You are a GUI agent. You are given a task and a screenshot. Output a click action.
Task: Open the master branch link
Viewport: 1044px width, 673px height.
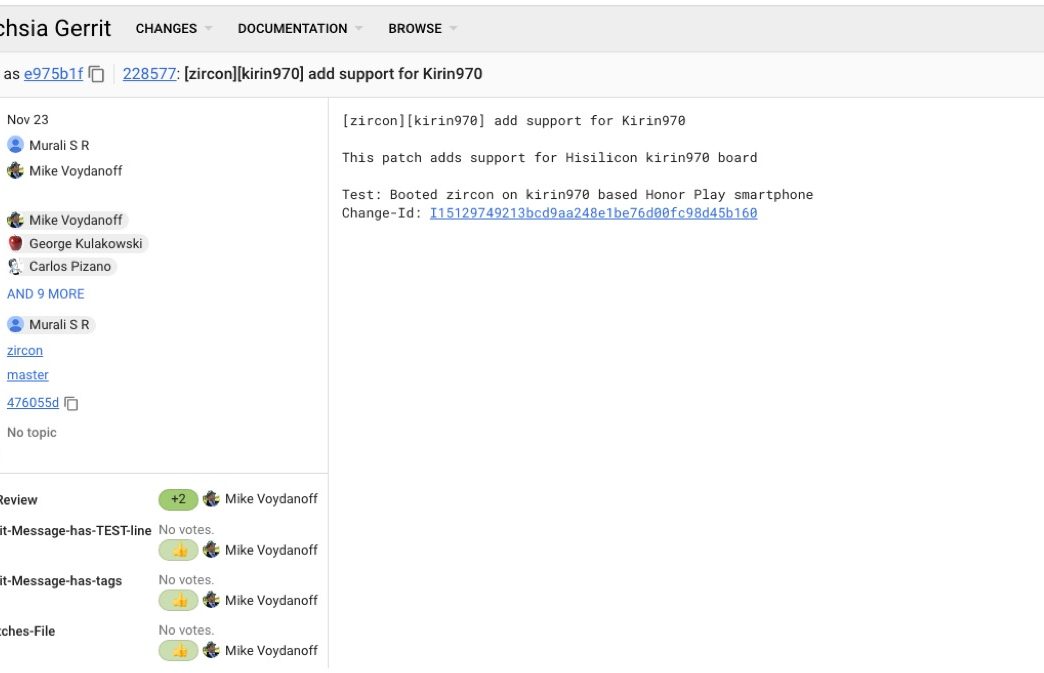(x=28, y=375)
